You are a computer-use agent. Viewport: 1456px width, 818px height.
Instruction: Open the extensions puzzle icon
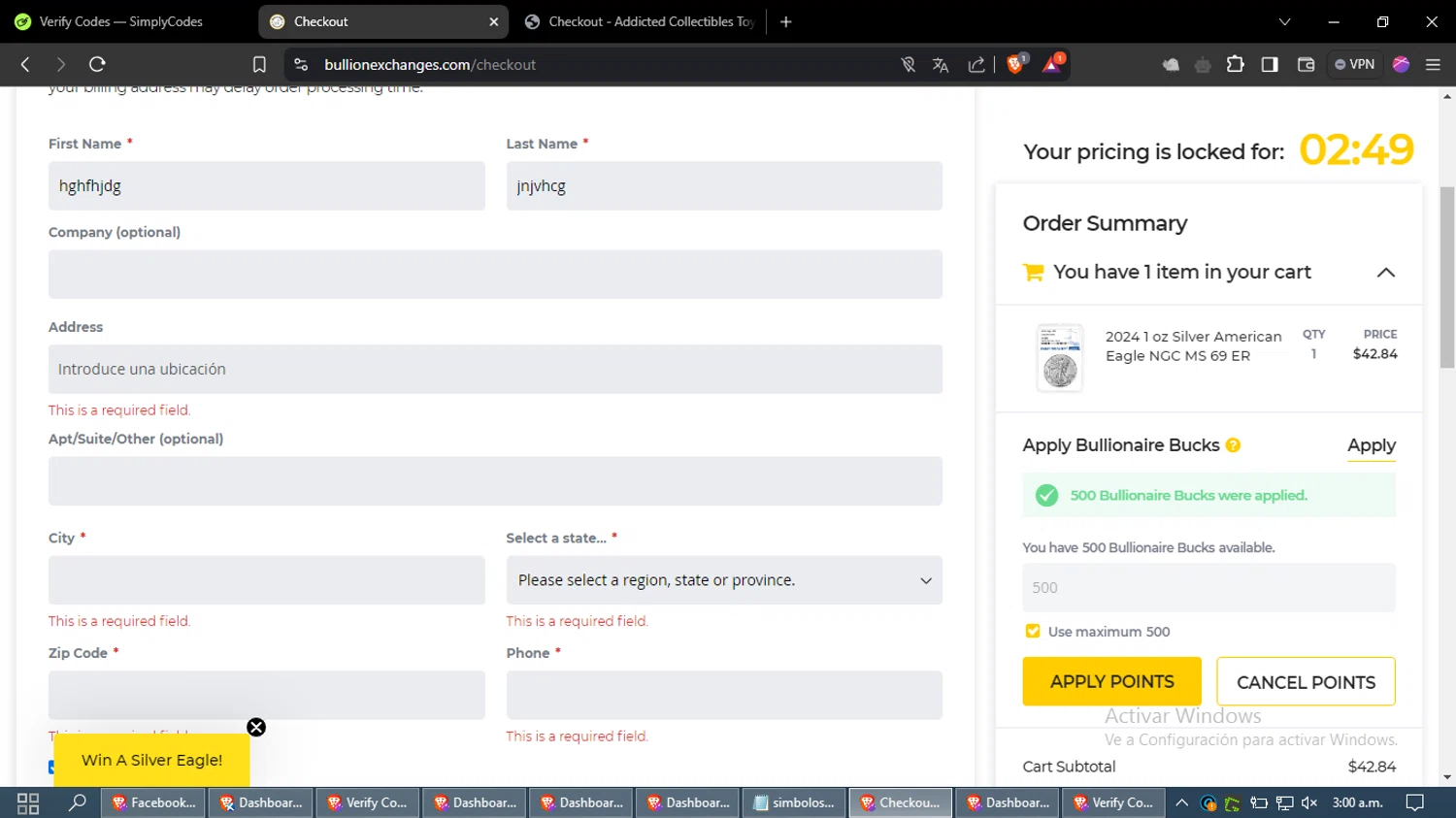point(1235,64)
